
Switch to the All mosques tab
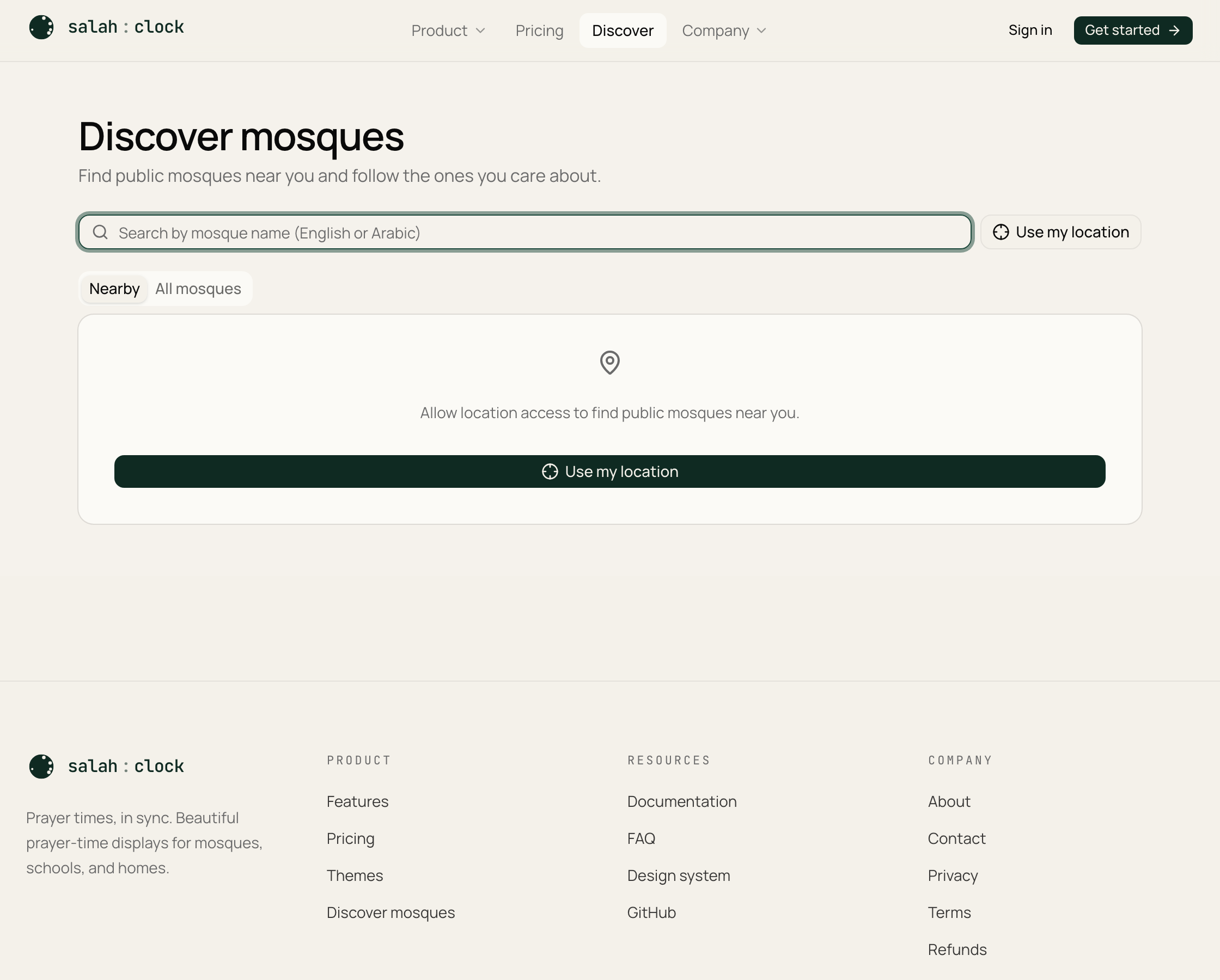[198, 289]
